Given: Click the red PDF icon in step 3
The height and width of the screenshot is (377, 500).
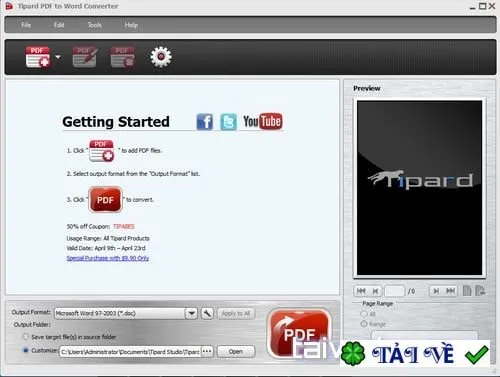Looking at the screenshot, I should coord(105,200).
